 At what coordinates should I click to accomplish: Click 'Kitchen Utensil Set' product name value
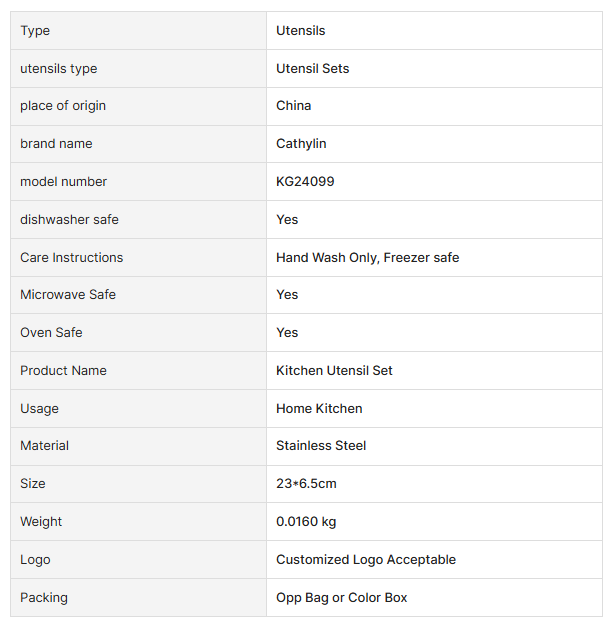click(334, 371)
